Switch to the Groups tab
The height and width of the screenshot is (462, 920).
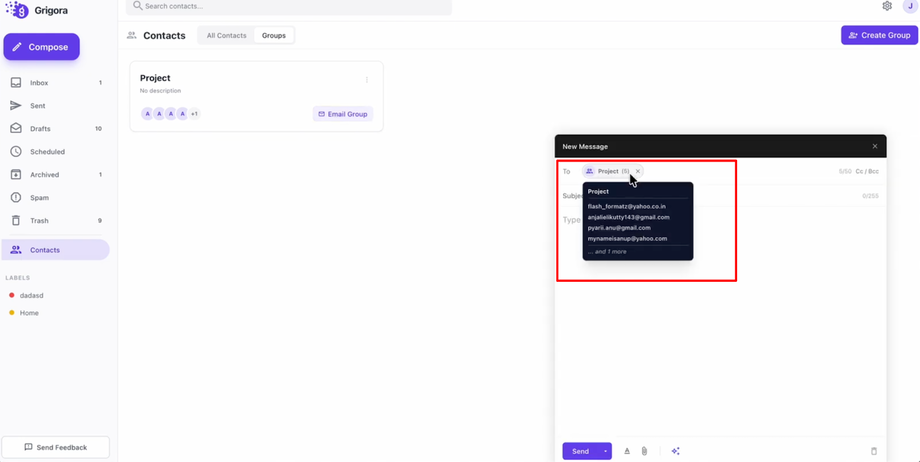[x=273, y=36]
